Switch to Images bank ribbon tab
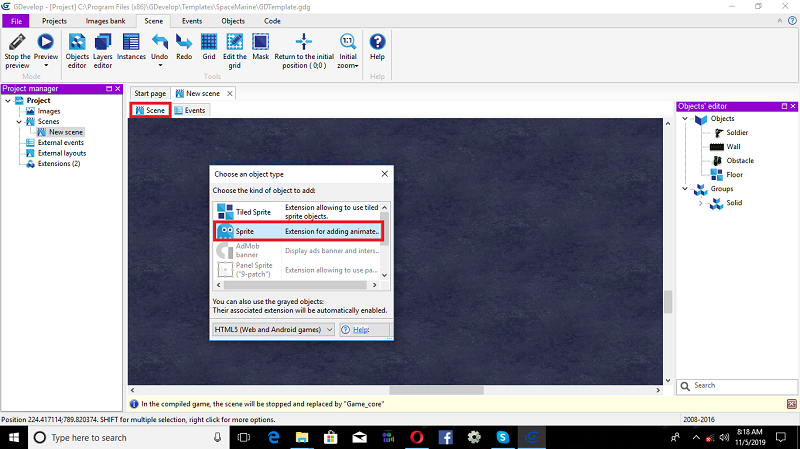 tap(105, 21)
